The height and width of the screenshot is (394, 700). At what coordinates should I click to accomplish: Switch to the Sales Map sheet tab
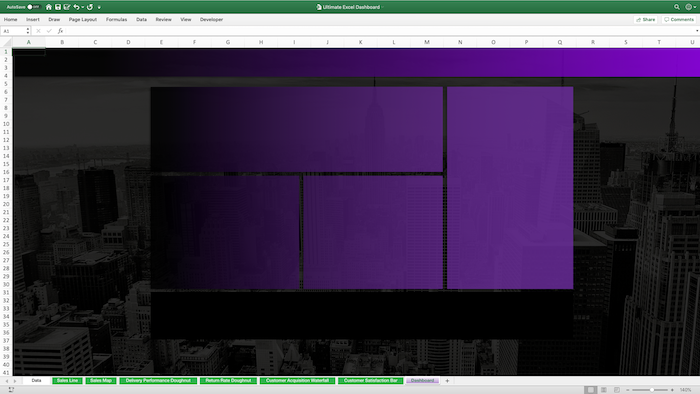[x=101, y=381]
